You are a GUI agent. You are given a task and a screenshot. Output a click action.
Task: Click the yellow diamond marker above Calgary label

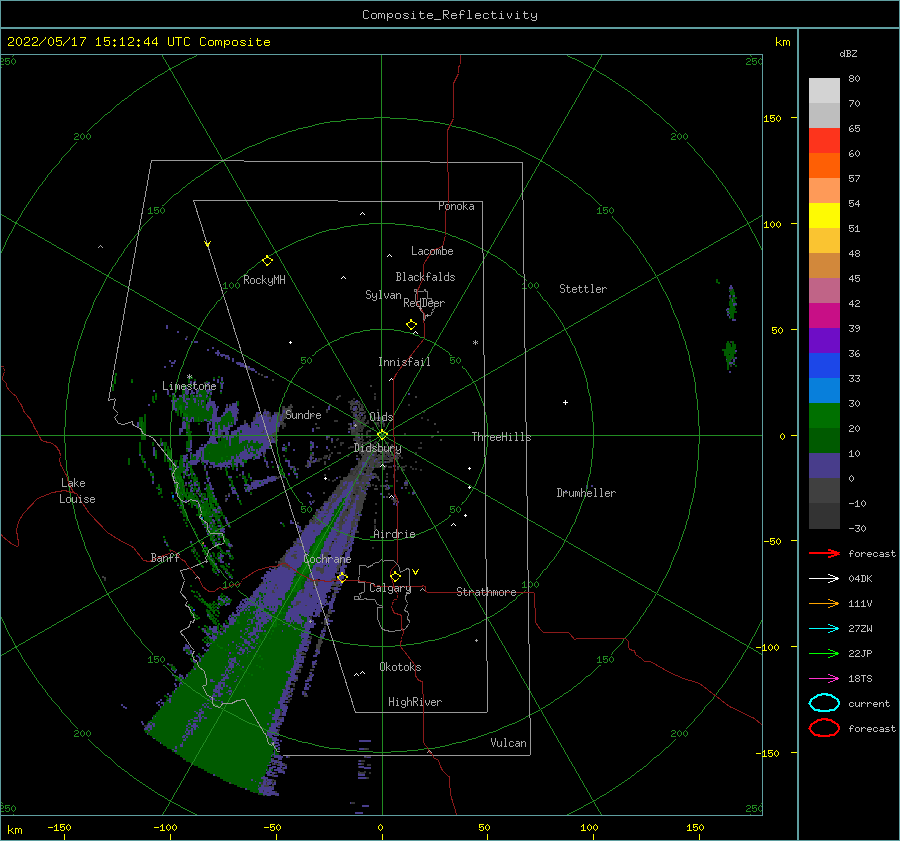click(x=395, y=576)
